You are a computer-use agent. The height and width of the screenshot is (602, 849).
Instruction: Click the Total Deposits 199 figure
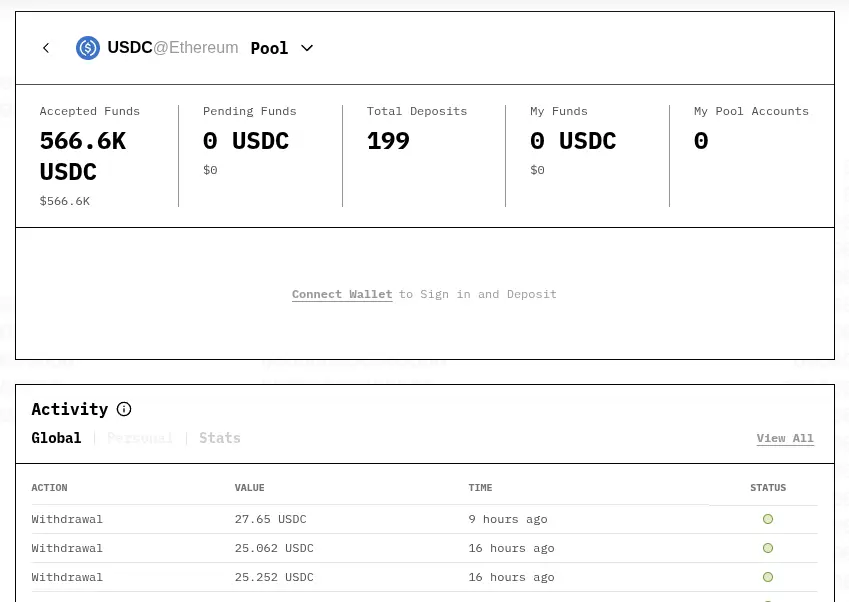pos(388,141)
